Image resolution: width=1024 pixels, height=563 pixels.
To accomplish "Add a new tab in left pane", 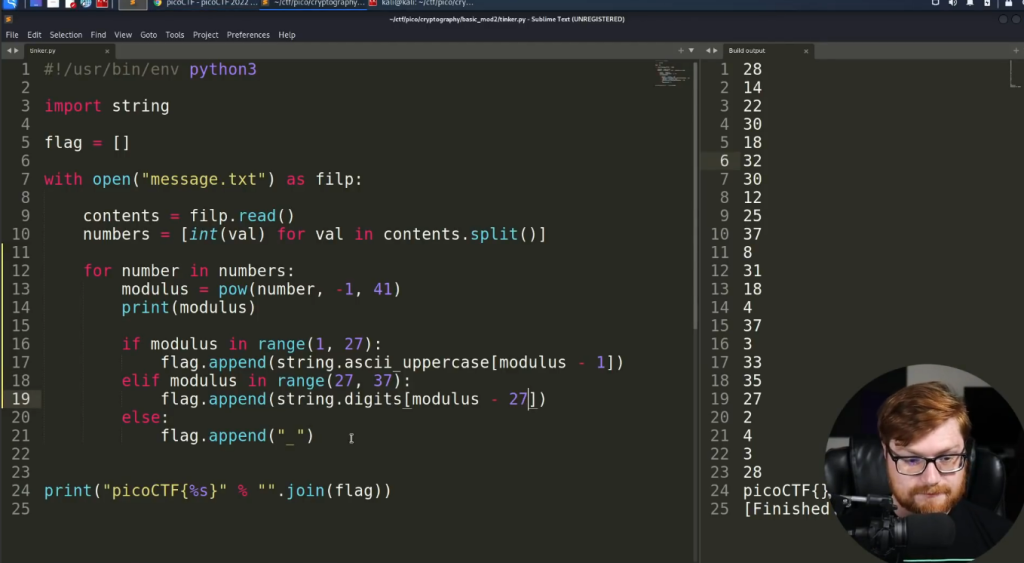I will [680, 50].
